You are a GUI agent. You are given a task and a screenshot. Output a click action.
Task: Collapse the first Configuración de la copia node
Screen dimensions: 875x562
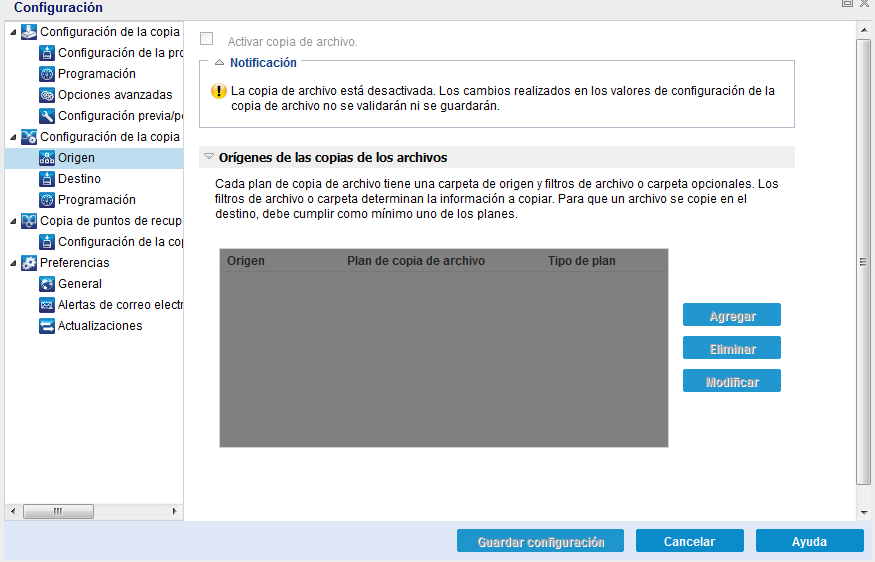coord(13,32)
